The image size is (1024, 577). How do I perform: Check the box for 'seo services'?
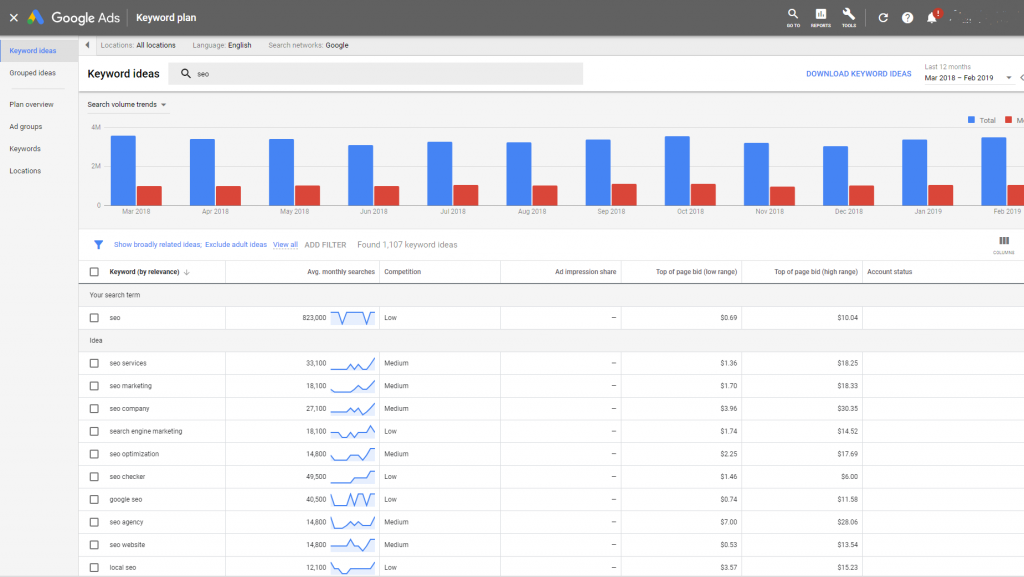coord(94,363)
